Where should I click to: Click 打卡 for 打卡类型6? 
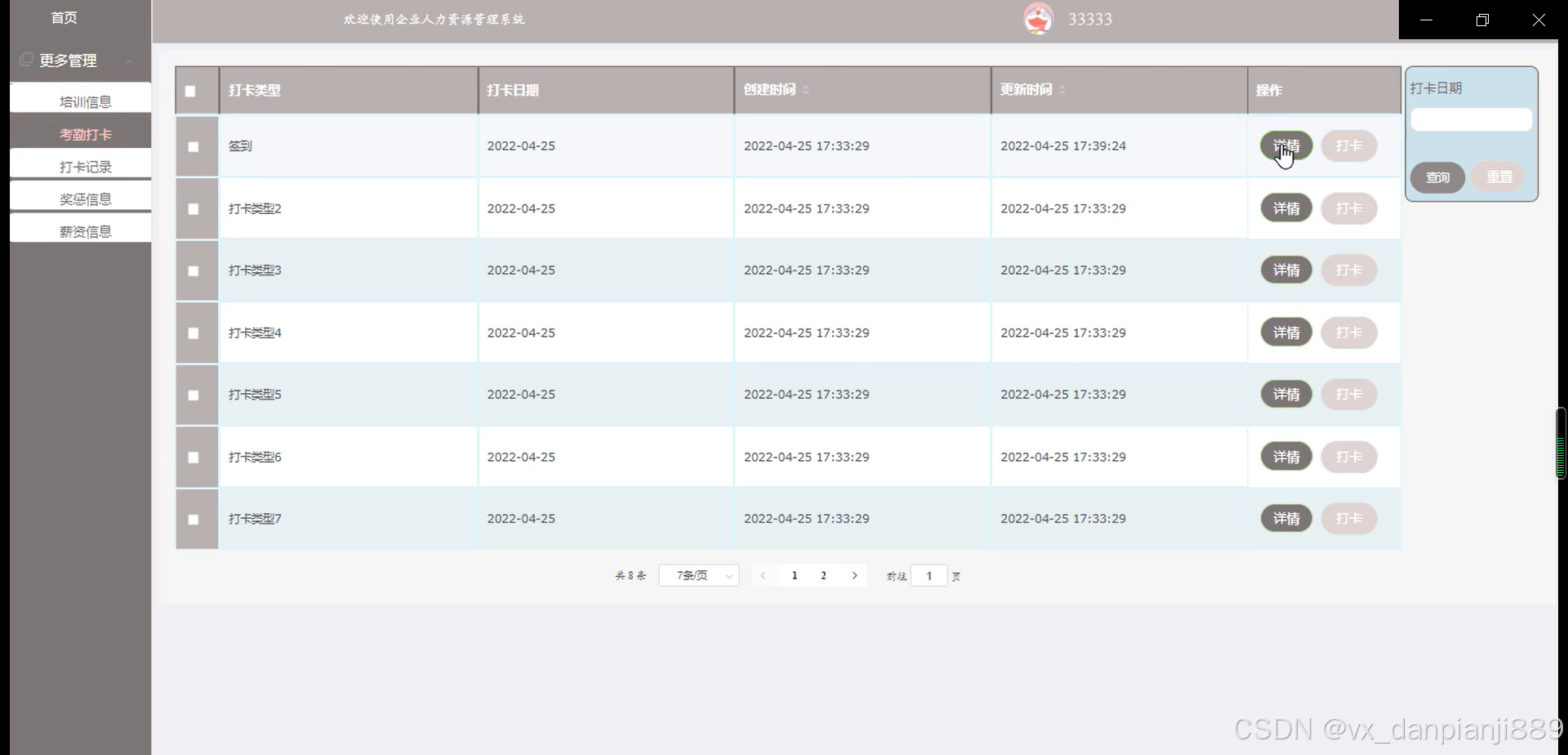pyautogui.click(x=1348, y=457)
